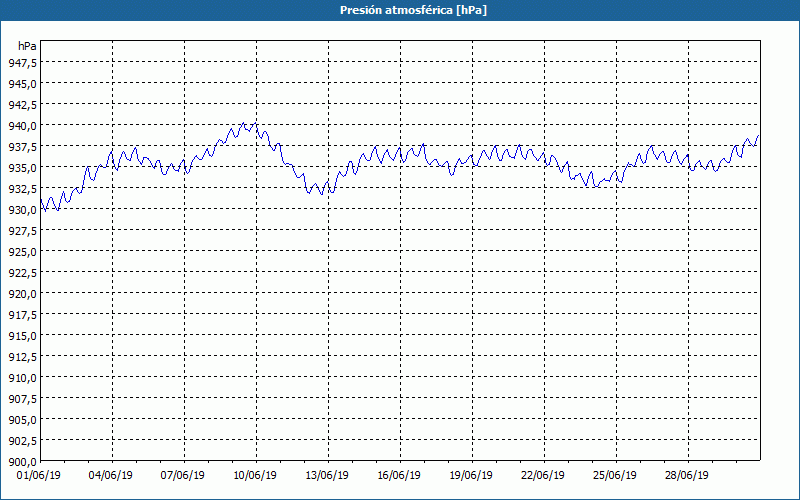Screen dimensions: 800x500
Task: Click the hPa unit label
Action: [x=27, y=46]
